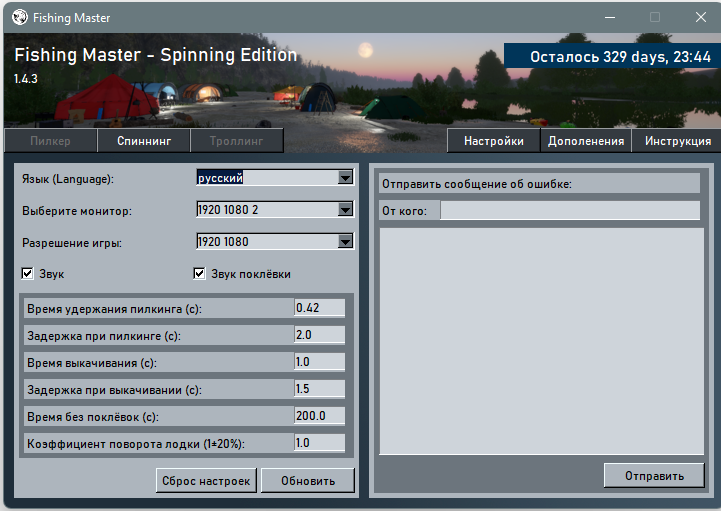Maximize the Fishing Master window

click(x=655, y=17)
